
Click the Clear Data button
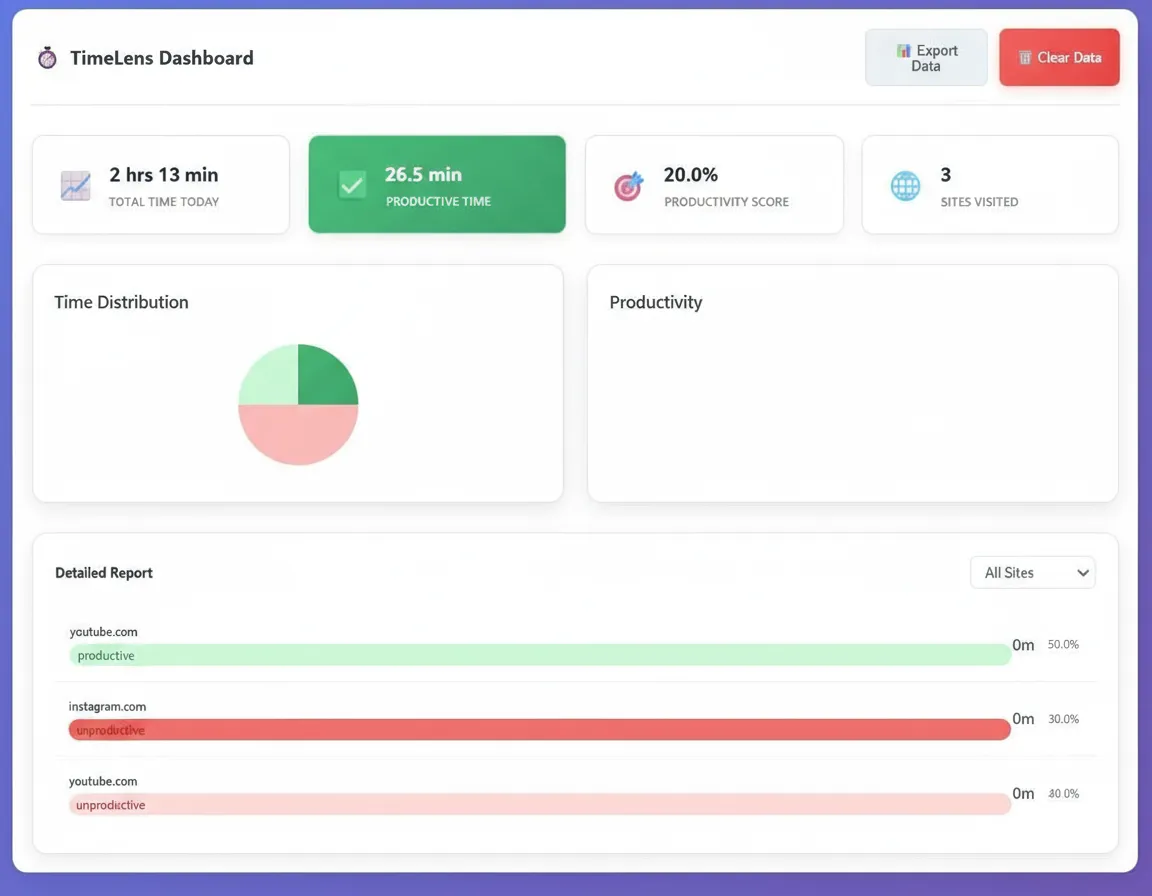coord(1059,57)
